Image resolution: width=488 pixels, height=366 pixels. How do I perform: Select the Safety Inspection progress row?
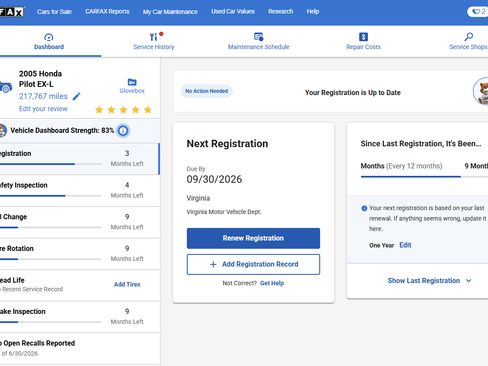pyautogui.click(x=80, y=190)
